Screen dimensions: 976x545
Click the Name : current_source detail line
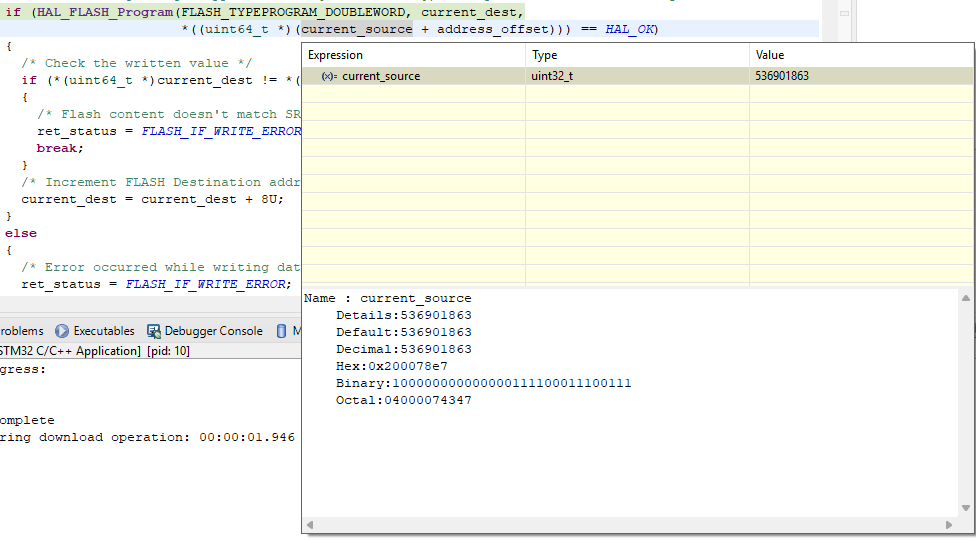coord(387,298)
